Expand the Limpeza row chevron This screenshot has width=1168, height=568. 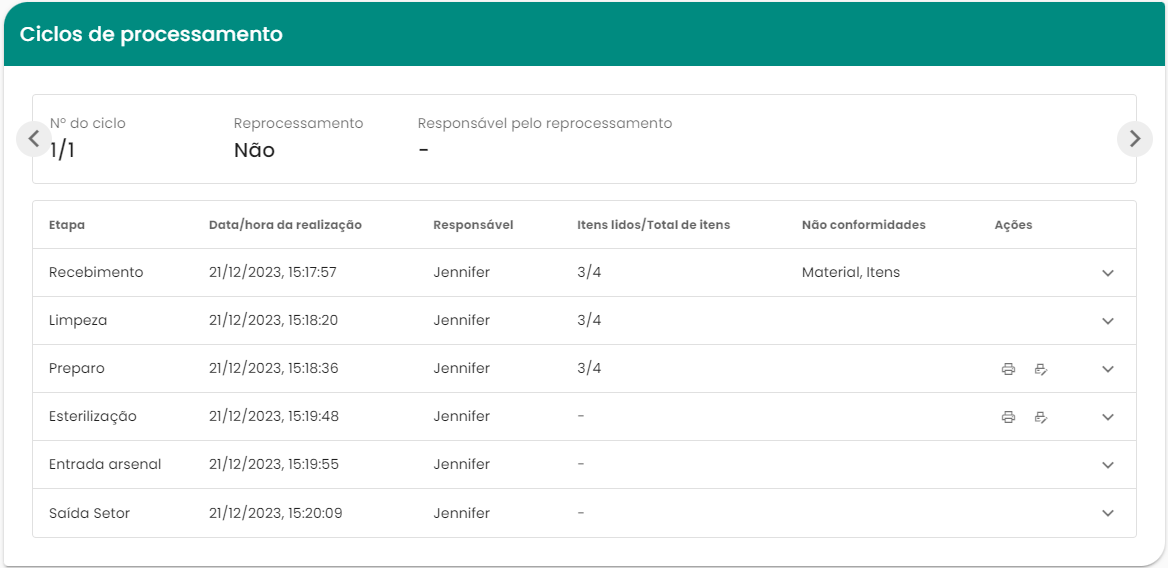[1107, 321]
